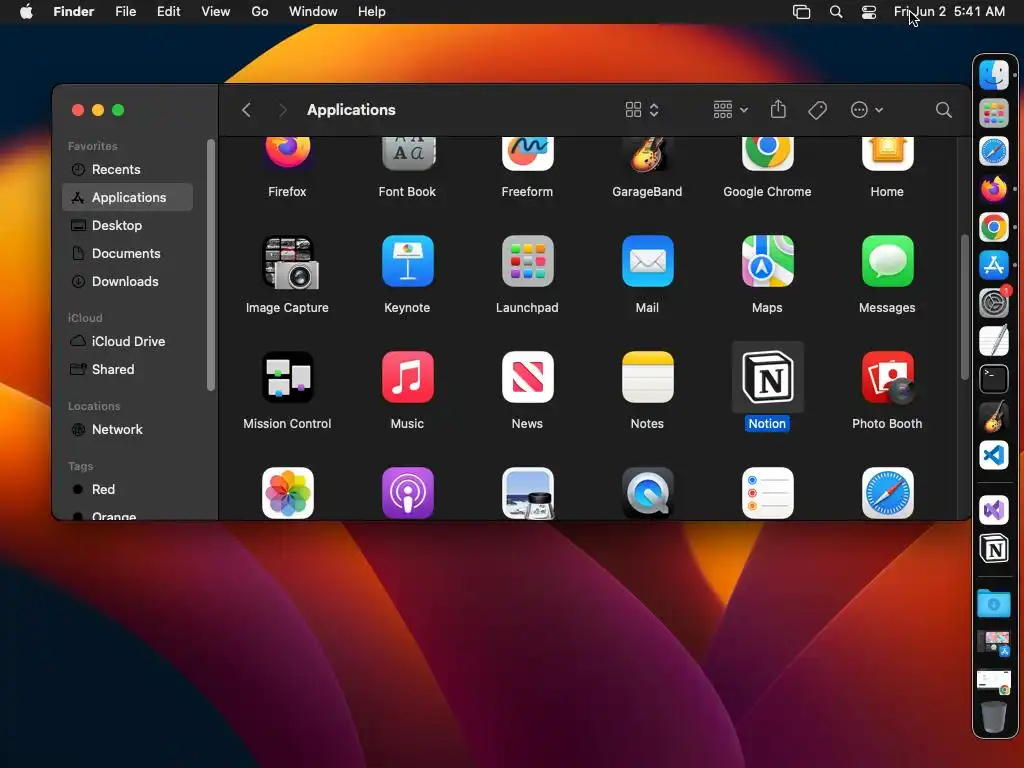Screen dimensions: 1024x768
Task: Open Spotlight search in menu bar
Action: click(x=836, y=12)
